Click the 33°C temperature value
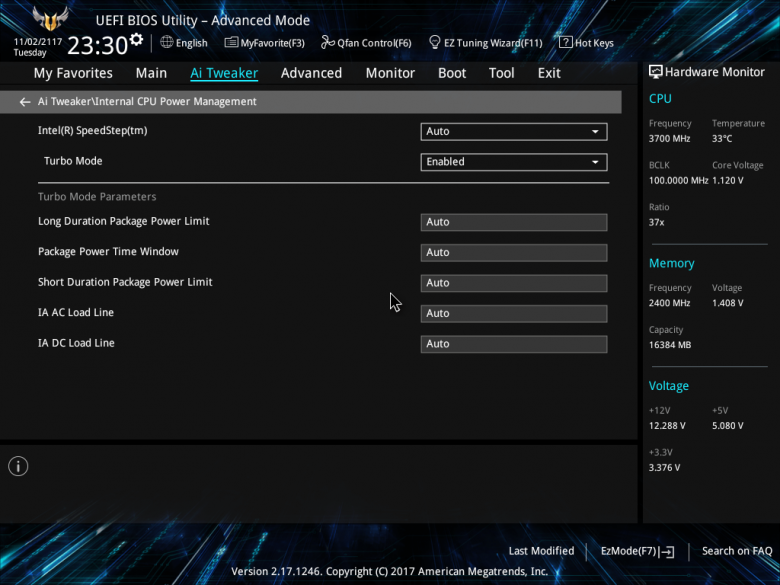This screenshot has height=585, width=780. [722, 139]
